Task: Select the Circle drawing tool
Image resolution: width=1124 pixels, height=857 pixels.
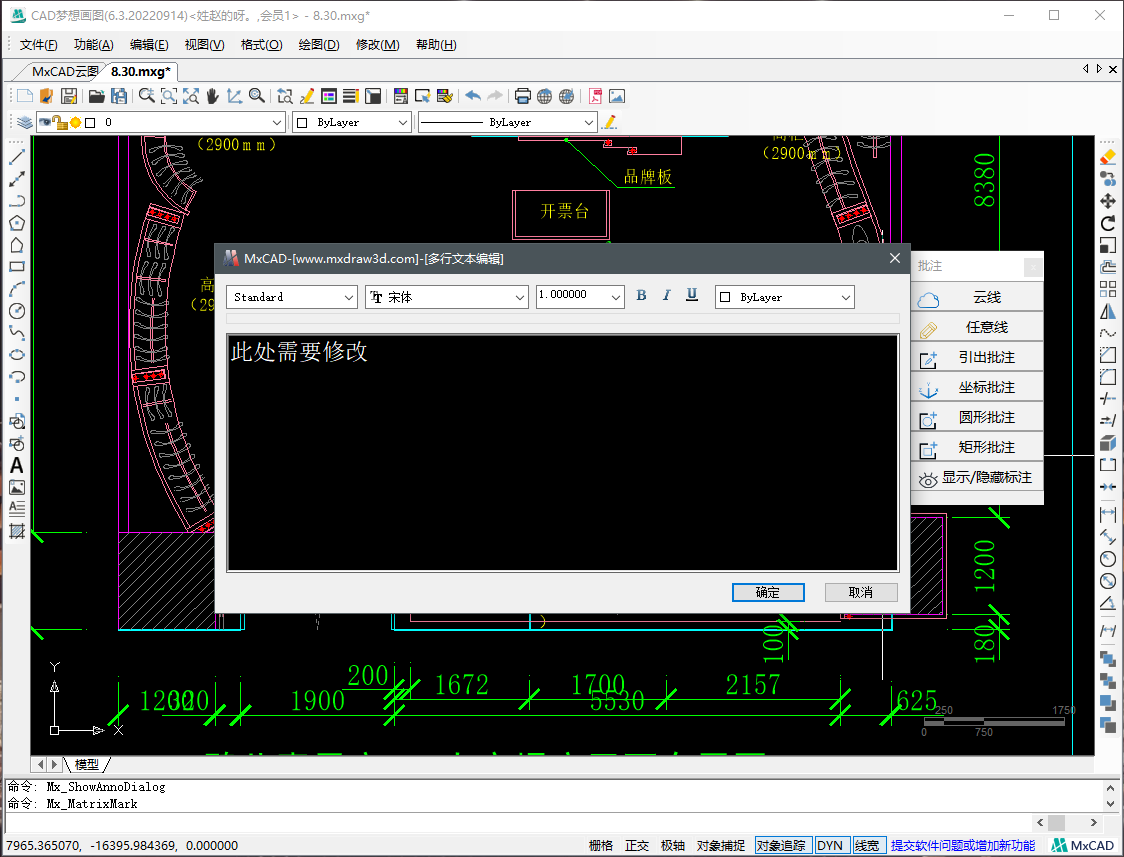Action: click(16, 310)
